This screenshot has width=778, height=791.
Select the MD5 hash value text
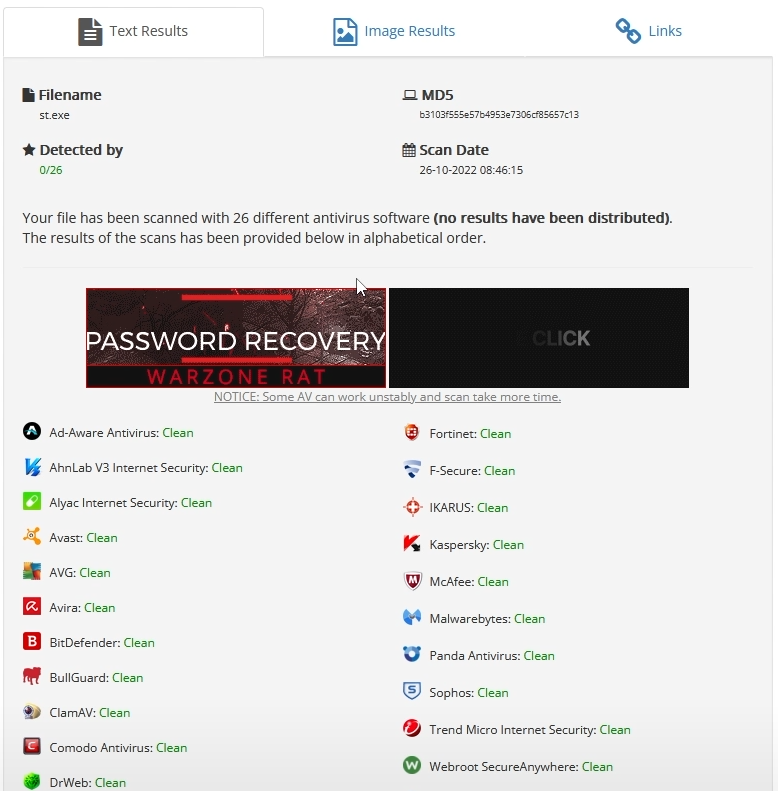click(499, 115)
